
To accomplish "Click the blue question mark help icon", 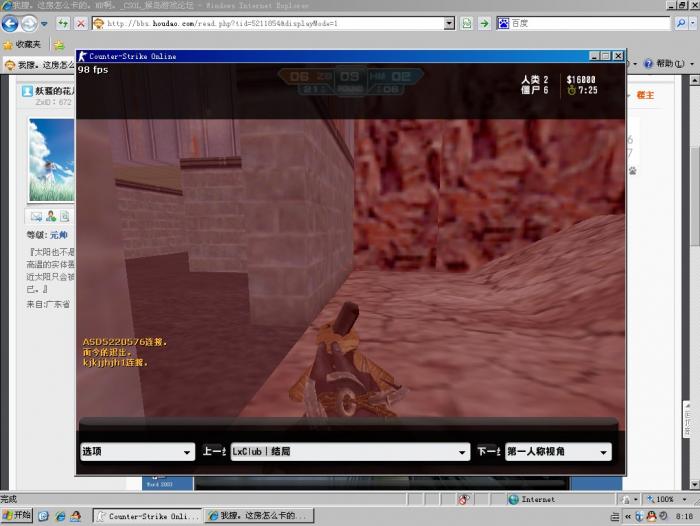I will [648, 64].
